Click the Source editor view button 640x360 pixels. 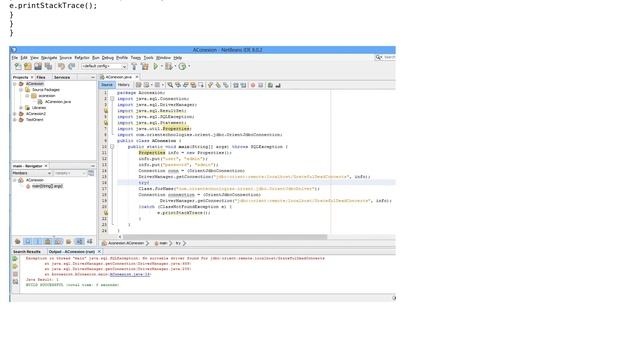107,85
